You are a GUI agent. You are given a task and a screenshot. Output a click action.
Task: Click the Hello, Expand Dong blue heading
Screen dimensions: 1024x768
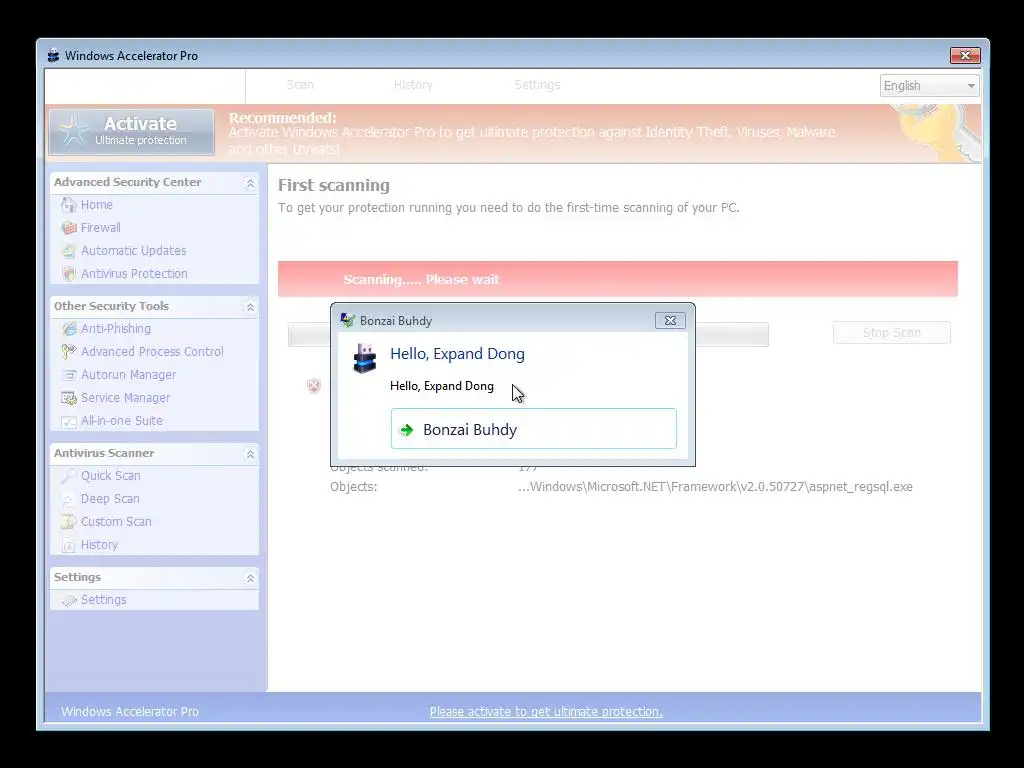tap(457, 354)
